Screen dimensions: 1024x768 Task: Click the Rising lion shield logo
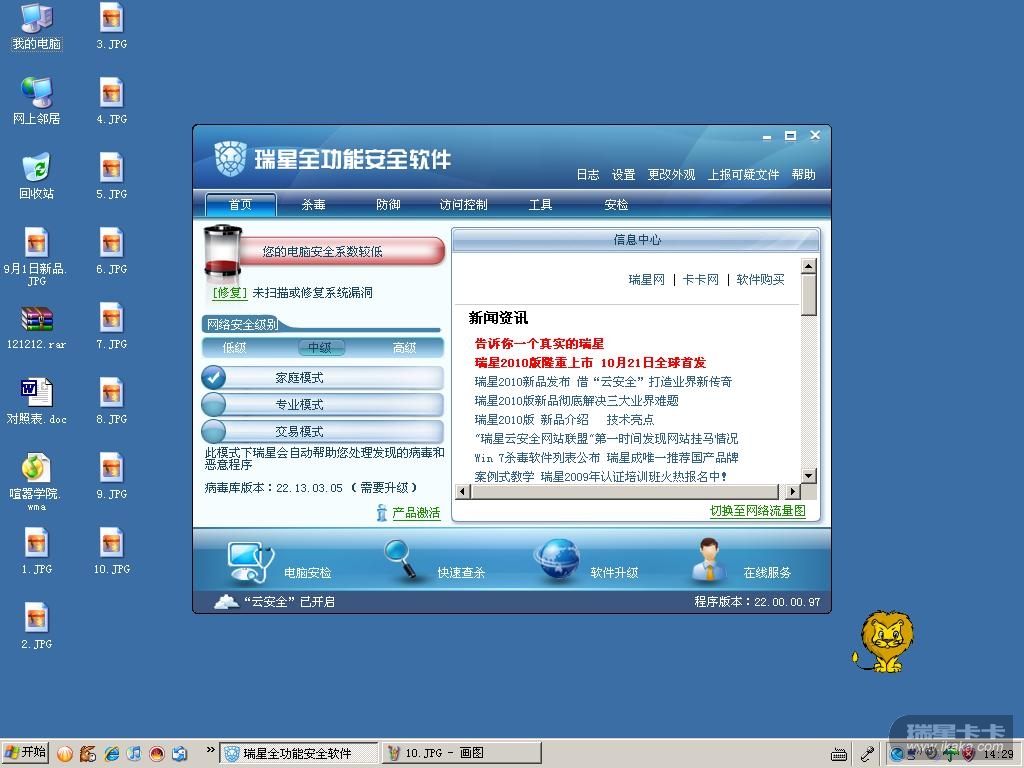230,159
